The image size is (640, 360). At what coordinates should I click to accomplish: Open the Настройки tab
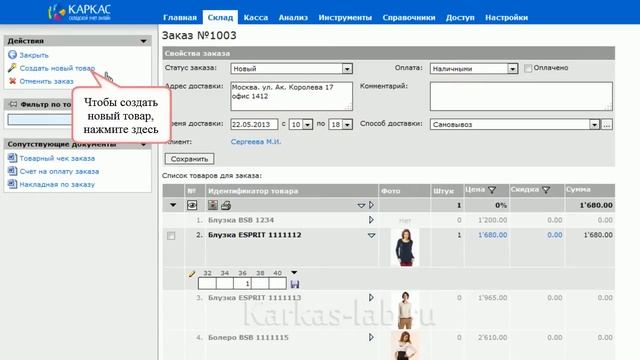[x=507, y=18]
